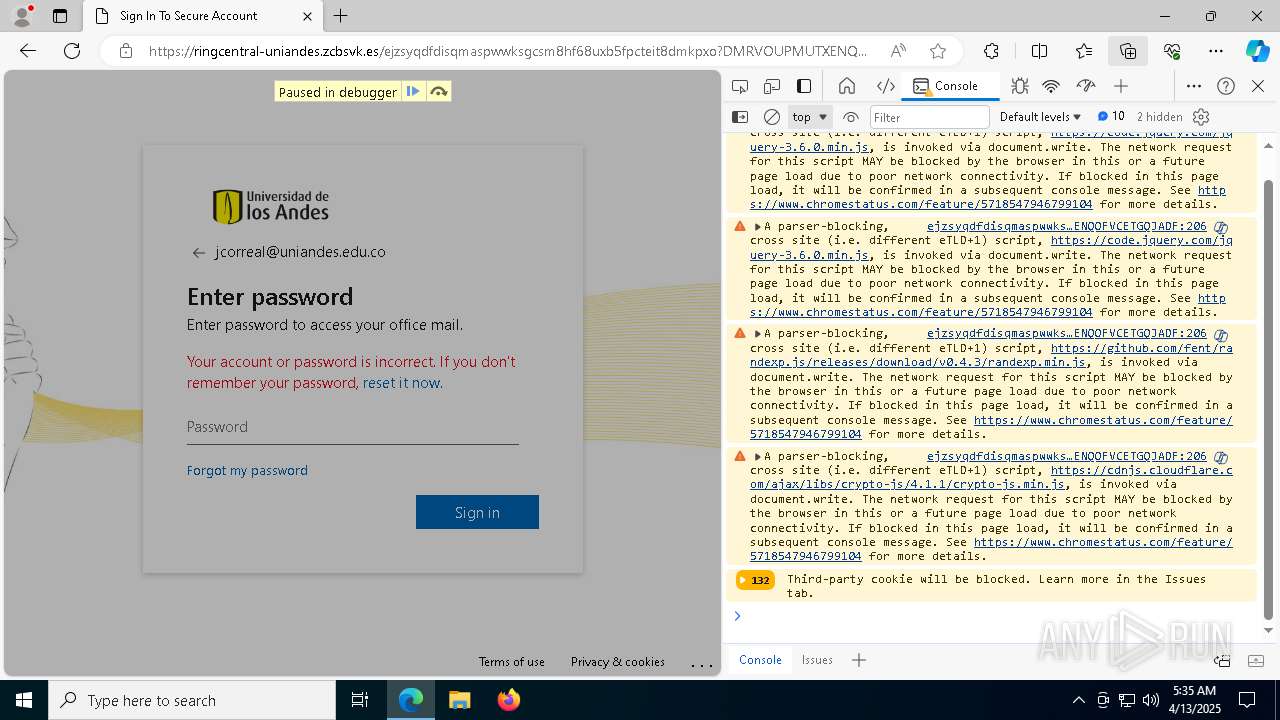This screenshot has height=720, width=1280.
Task: Open the Copilot sidebar
Action: [x=1257, y=51]
